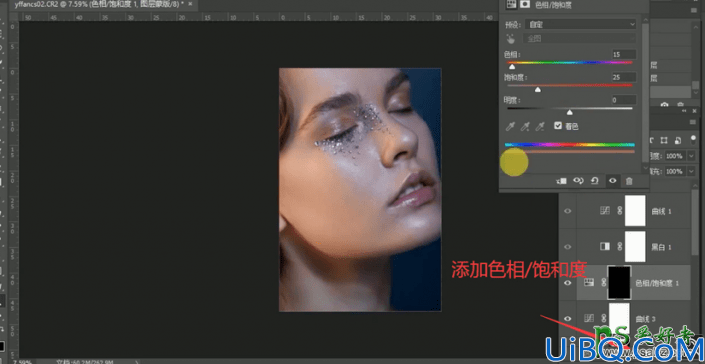Viewport: 705px width, 364px height.
Task: Click the clip-to-layer icon in Properties footer
Action: [562, 181]
